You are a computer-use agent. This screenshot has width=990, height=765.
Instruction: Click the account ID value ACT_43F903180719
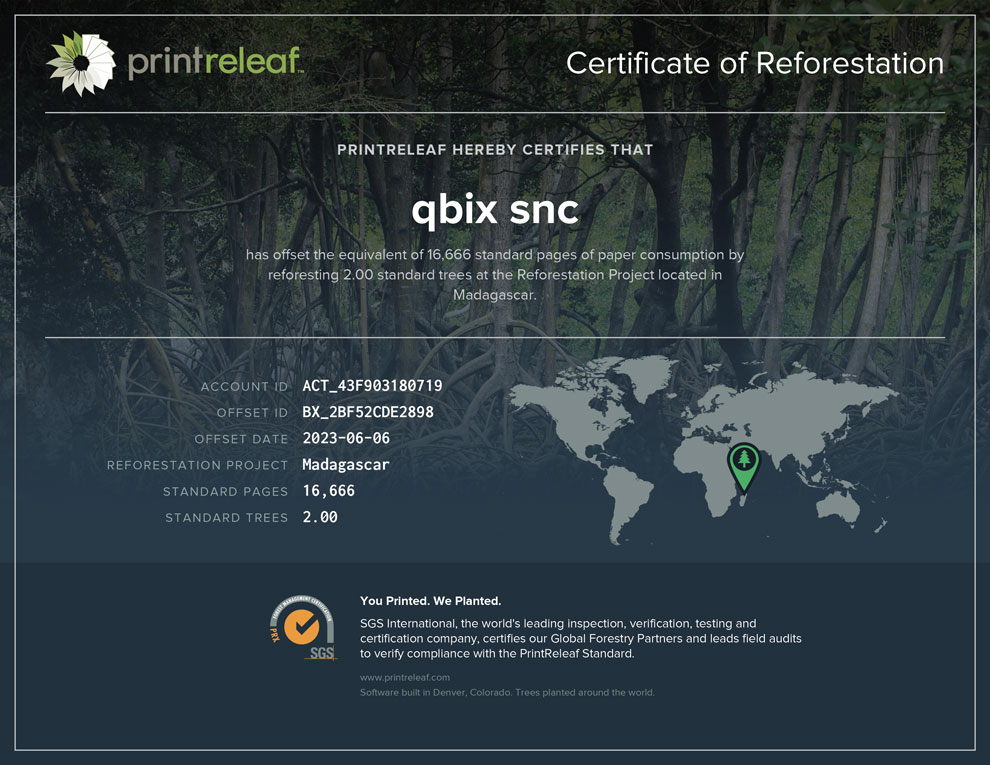pos(373,386)
